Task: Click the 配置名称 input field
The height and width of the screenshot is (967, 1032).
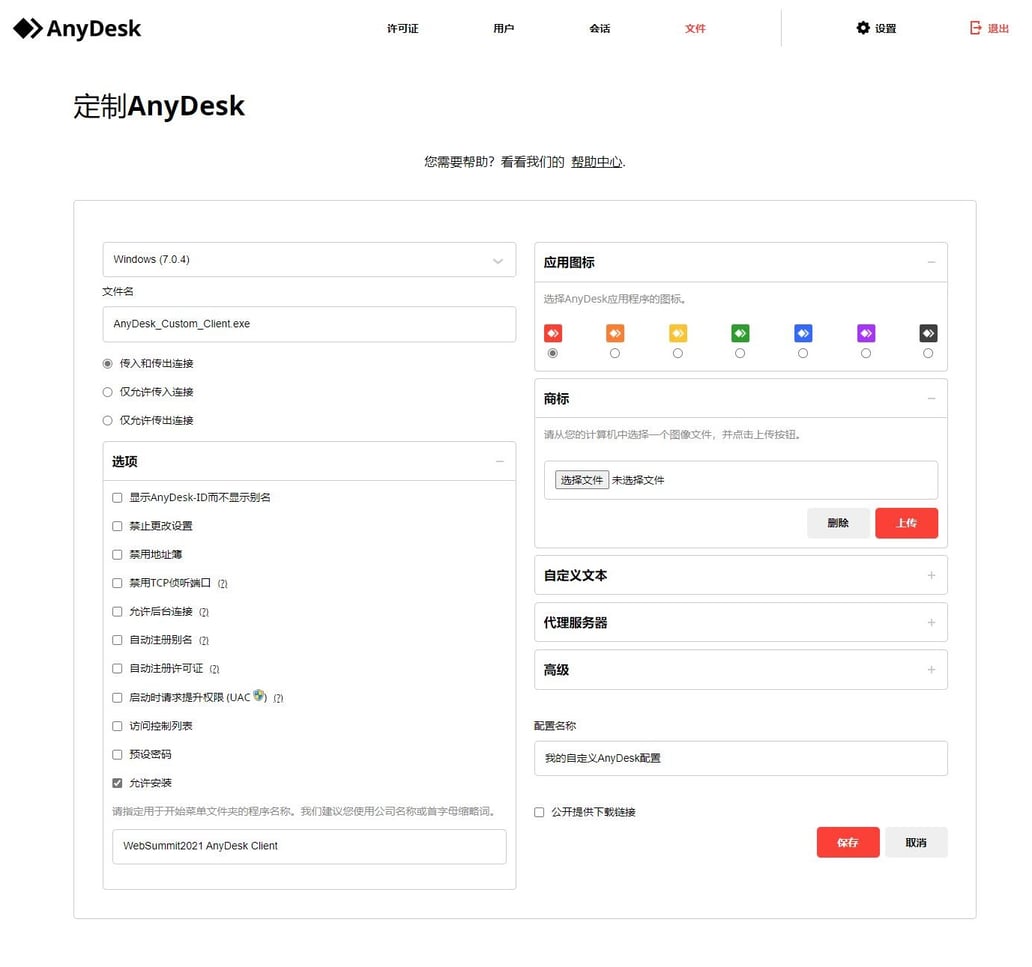Action: coord(741,759)
